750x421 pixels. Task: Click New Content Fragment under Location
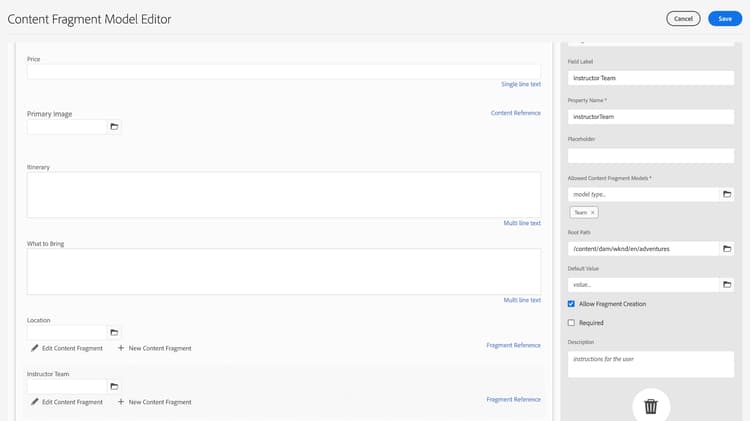click(160, 348)
